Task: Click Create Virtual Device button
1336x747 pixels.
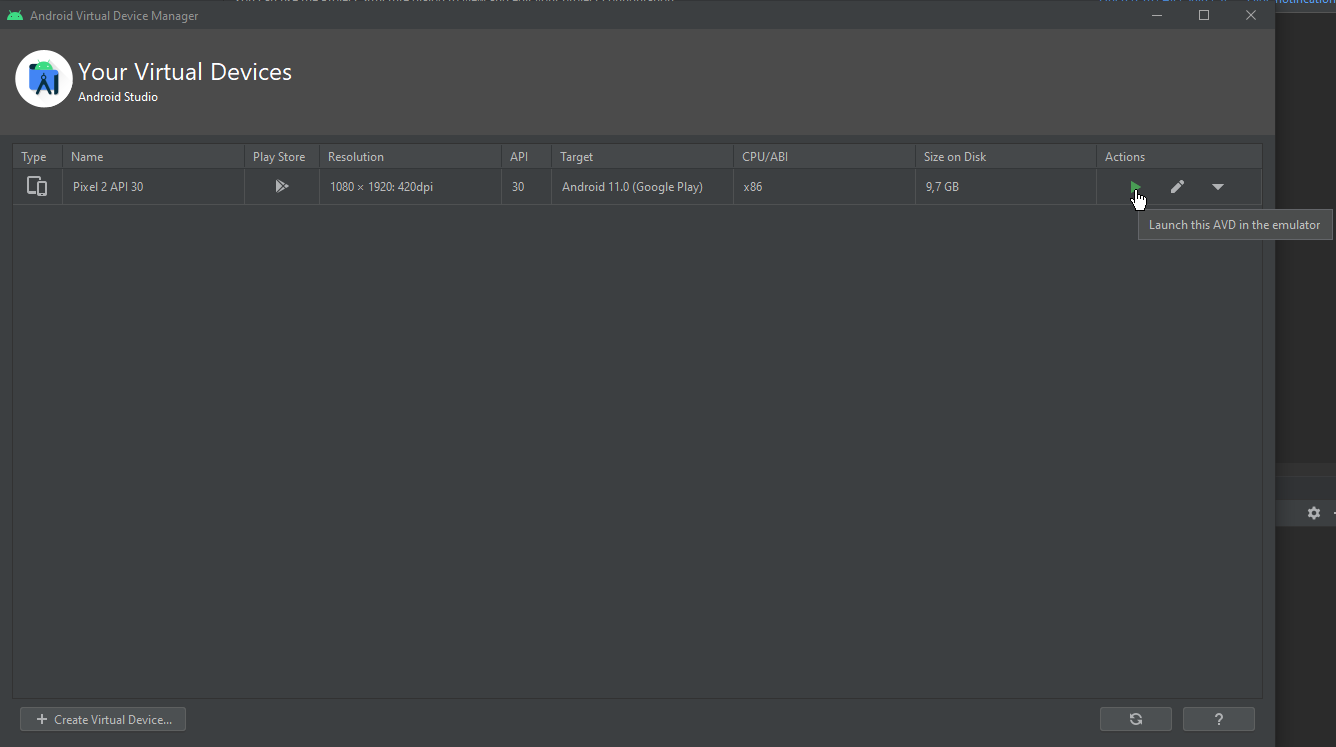Action: tap(103, 719)
